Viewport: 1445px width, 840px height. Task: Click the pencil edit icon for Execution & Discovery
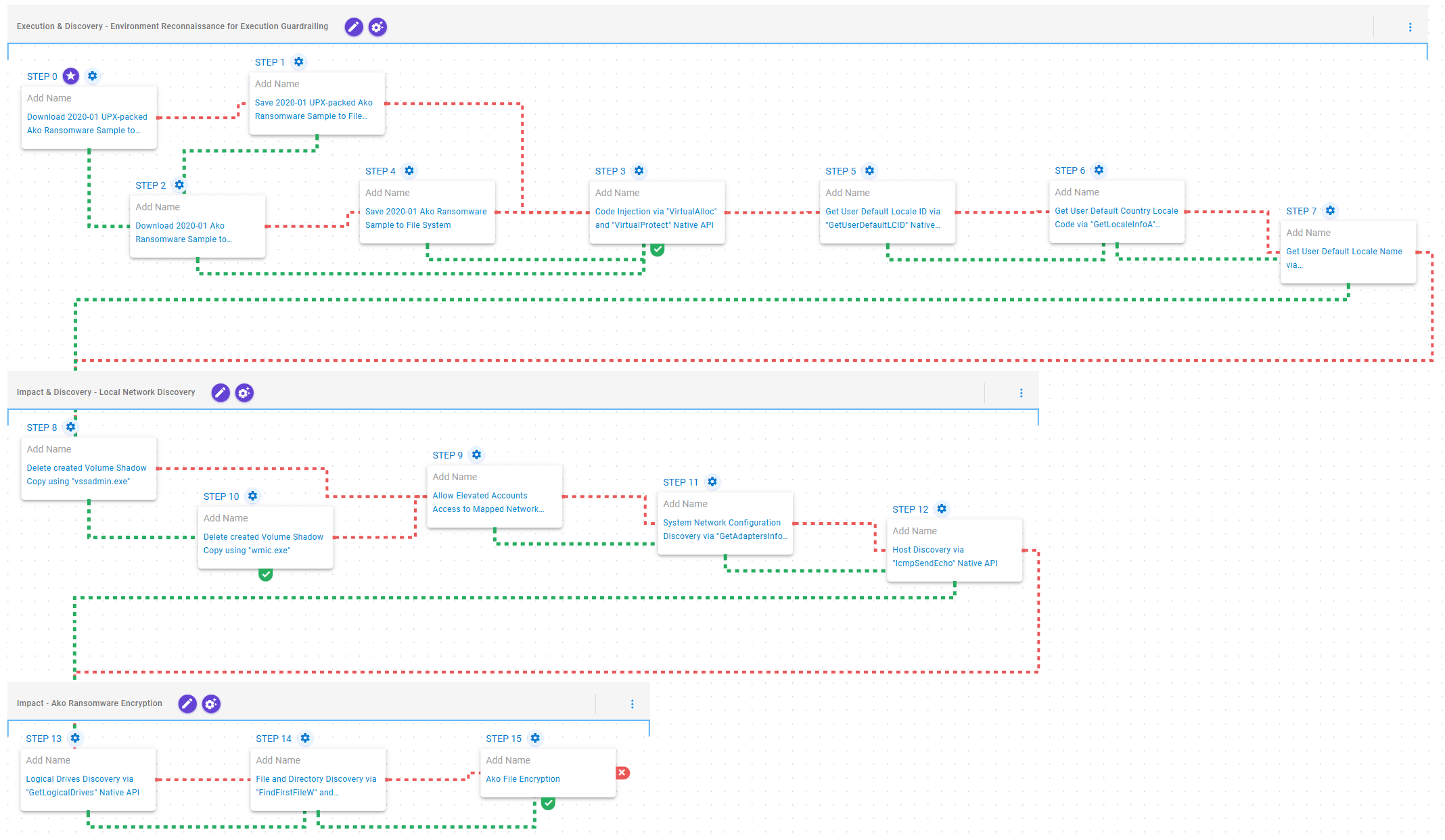point(353,27)
